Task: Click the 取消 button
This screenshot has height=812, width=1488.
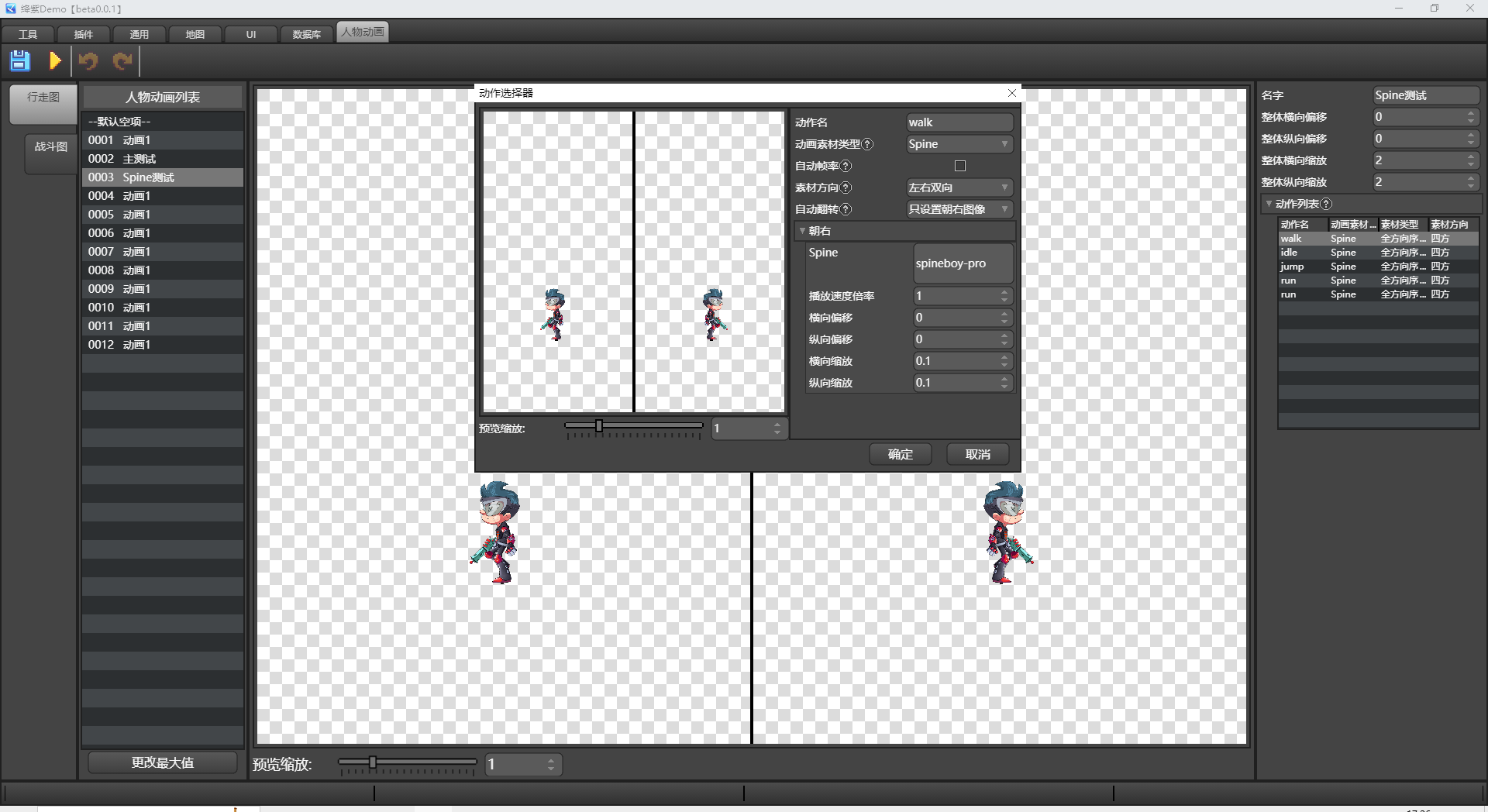Action: [x=978, y=455]
